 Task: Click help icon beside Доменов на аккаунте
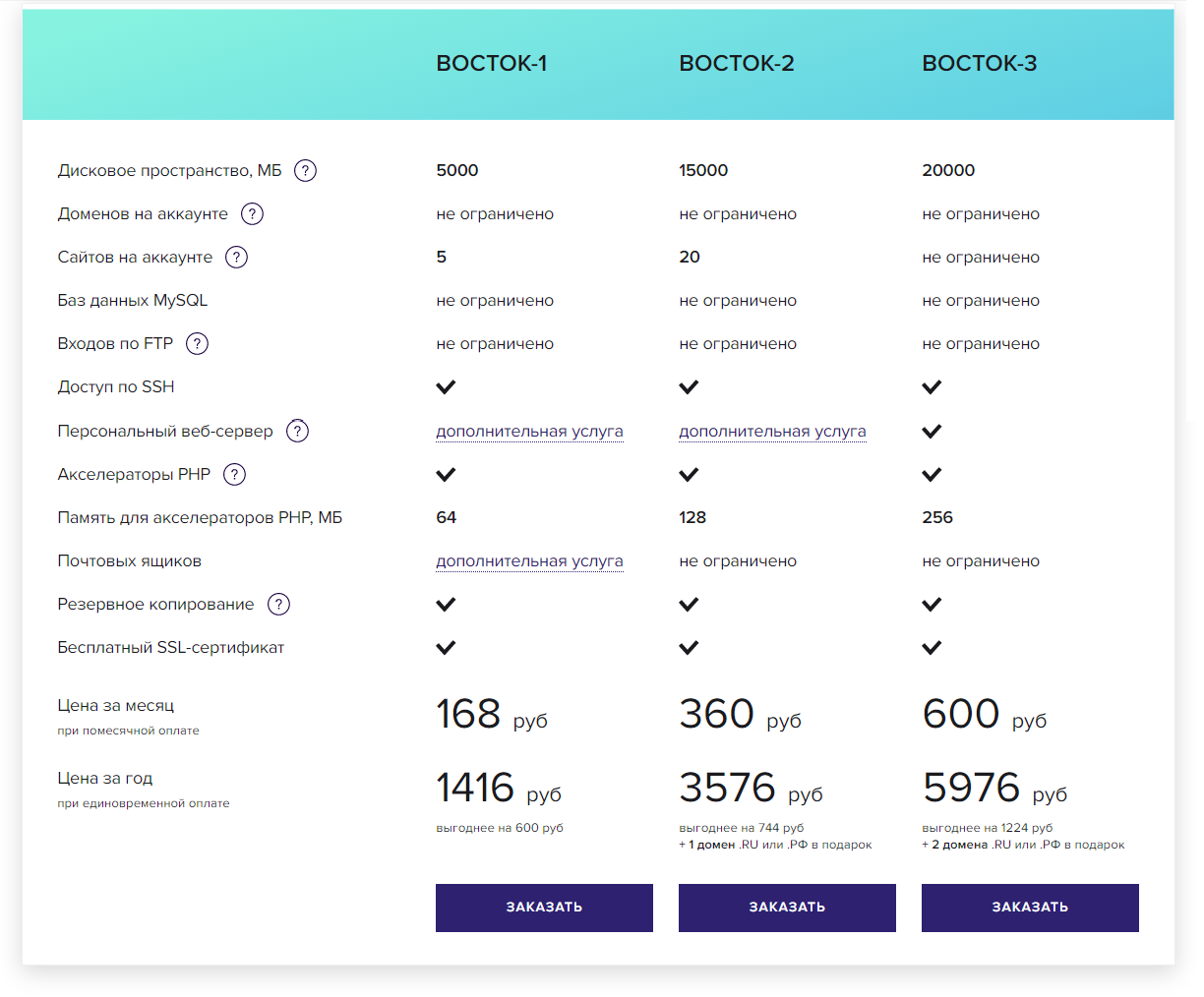point(252,213)
